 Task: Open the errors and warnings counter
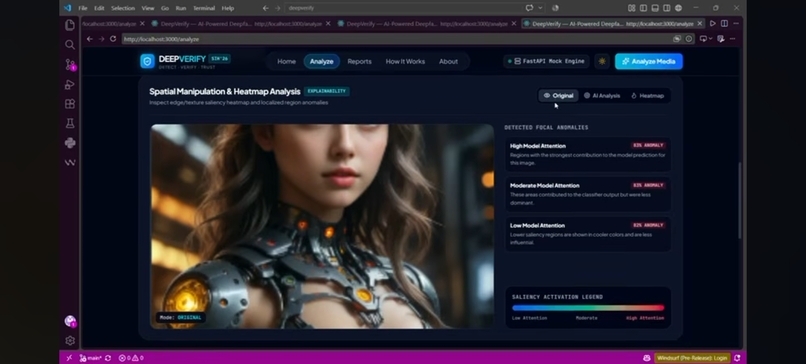pyautogui.click(x=131, y=358)
